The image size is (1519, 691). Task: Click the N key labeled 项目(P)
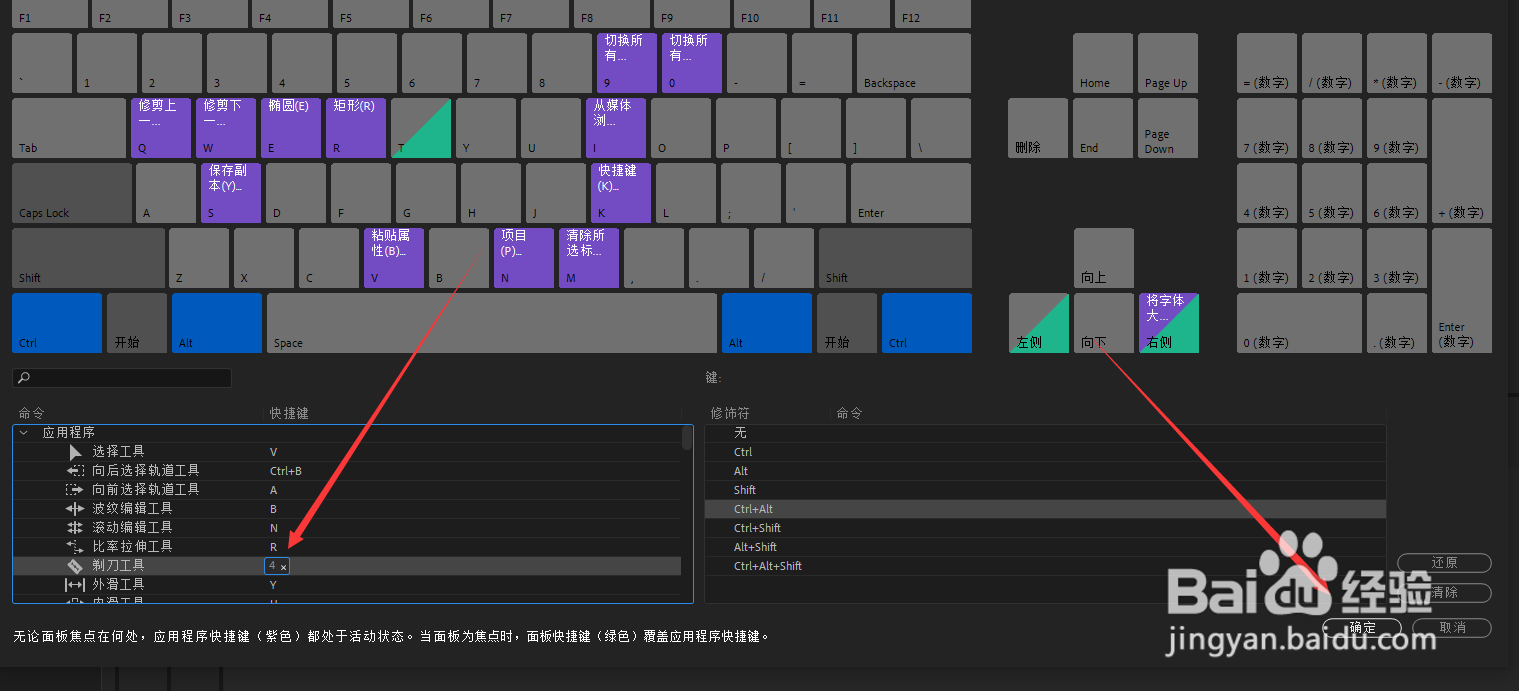[524, 258]
